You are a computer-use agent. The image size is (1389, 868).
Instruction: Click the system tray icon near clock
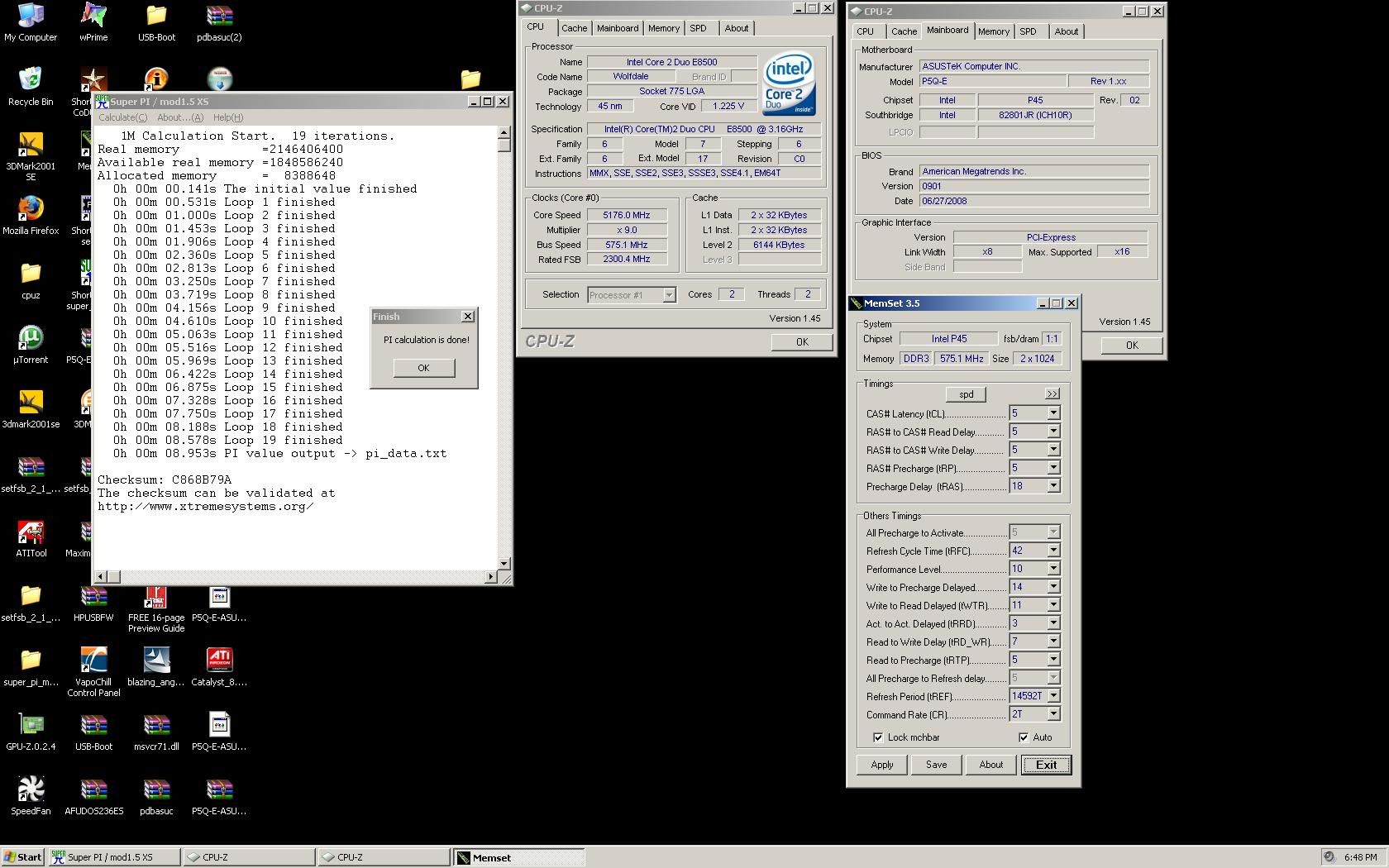click(1329, 857)
